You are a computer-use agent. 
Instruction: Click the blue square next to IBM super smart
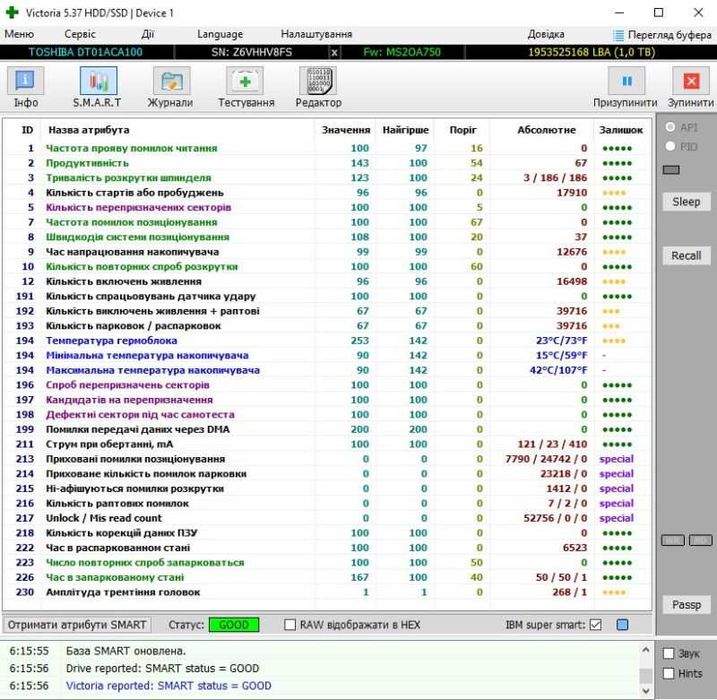coord(622,625)
